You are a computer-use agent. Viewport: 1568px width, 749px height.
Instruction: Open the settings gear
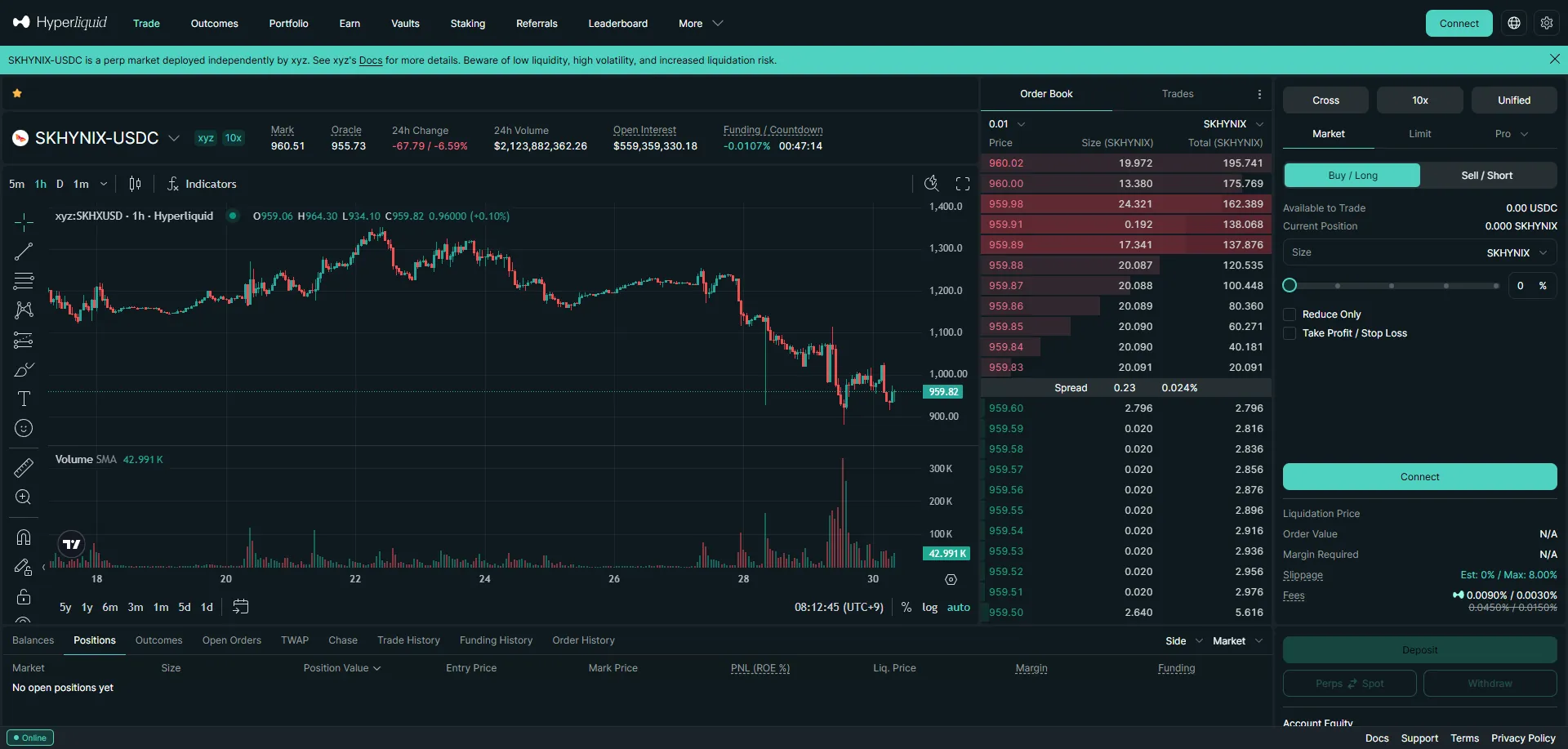click(x=1547, y=23)
